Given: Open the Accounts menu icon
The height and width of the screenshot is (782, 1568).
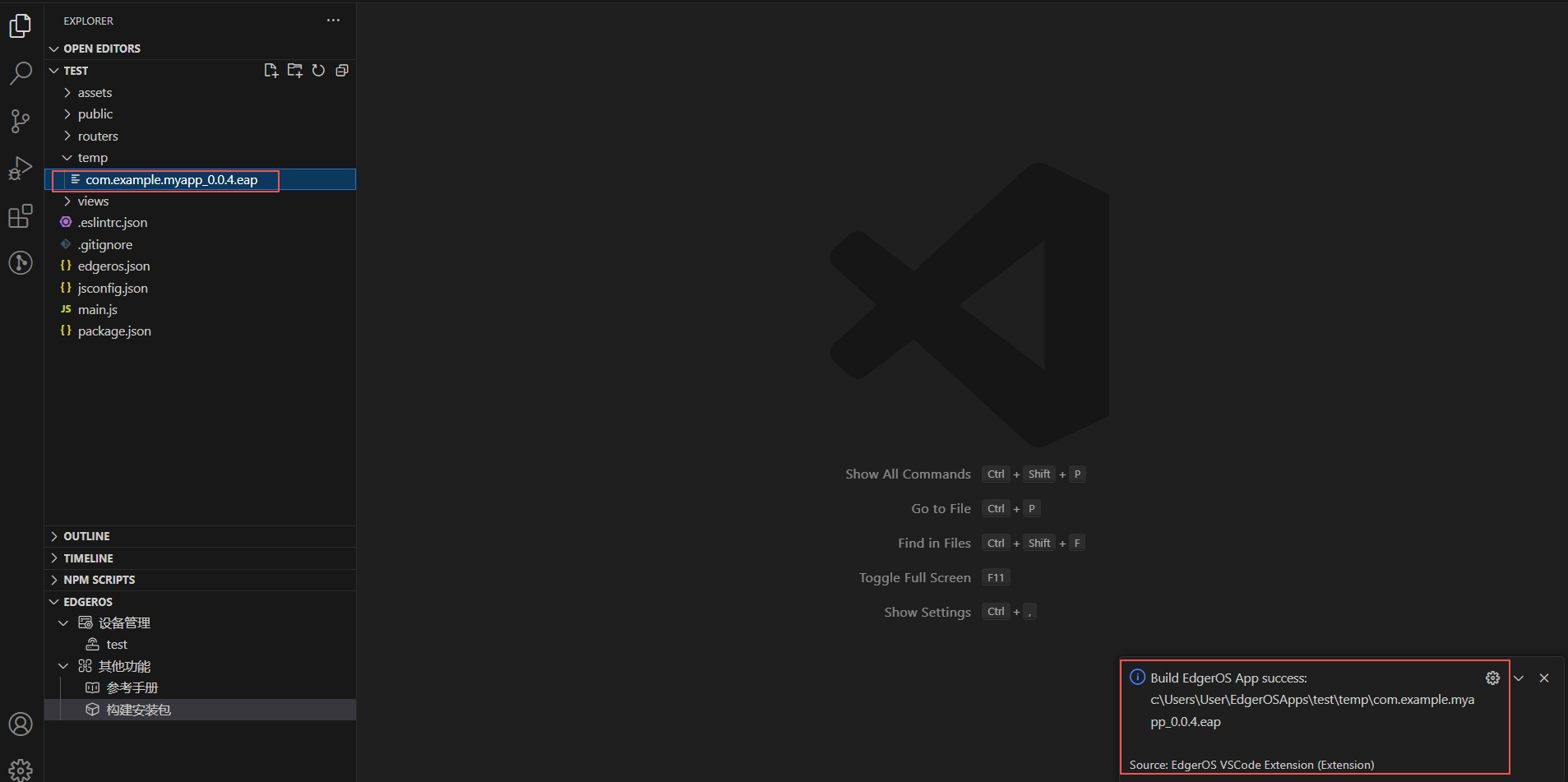Looking at the screenshot, I should click(x=21, y=724).
